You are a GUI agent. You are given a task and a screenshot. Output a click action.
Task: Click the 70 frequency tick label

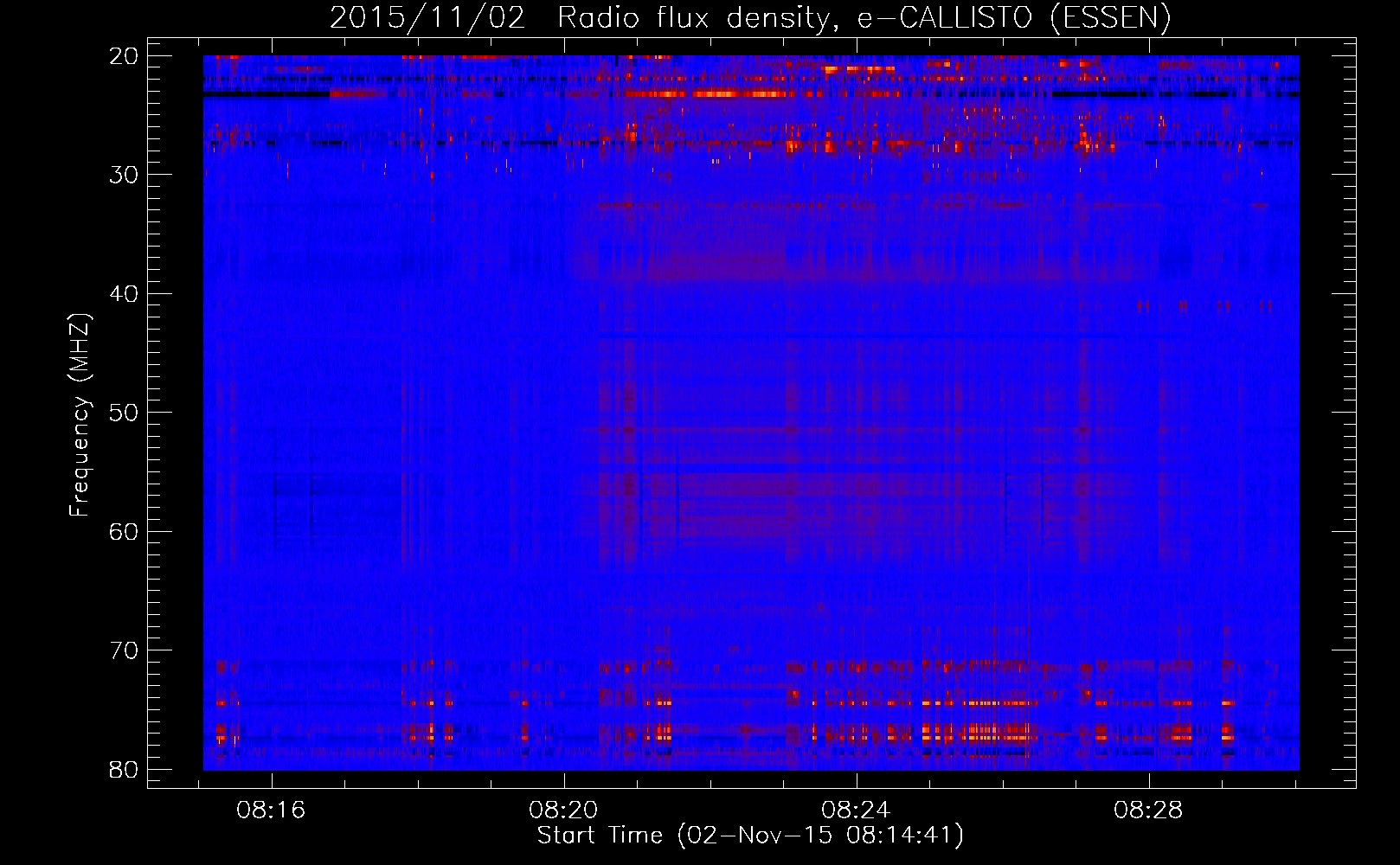coord(125,650)
